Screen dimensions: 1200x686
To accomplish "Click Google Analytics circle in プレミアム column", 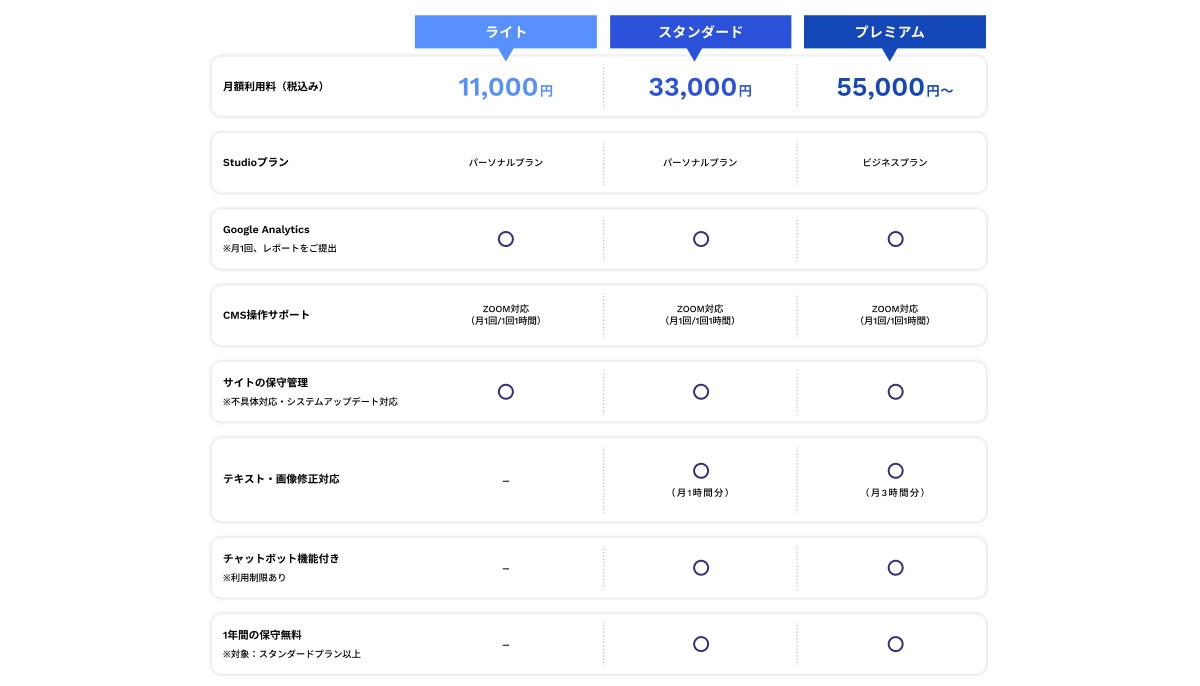I will coord(895,239).
